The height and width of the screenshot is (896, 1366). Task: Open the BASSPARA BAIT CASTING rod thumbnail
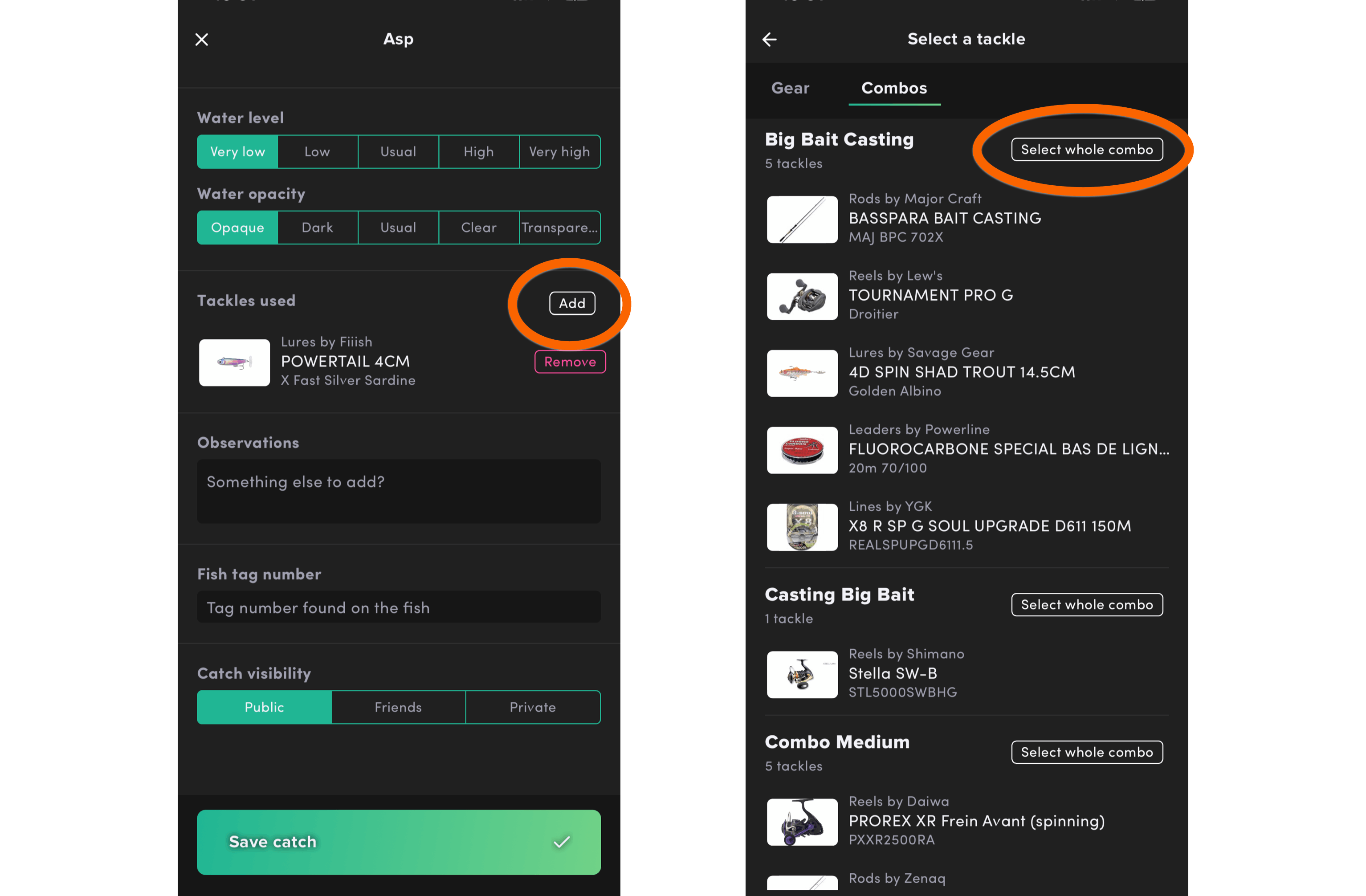[802, 219]
